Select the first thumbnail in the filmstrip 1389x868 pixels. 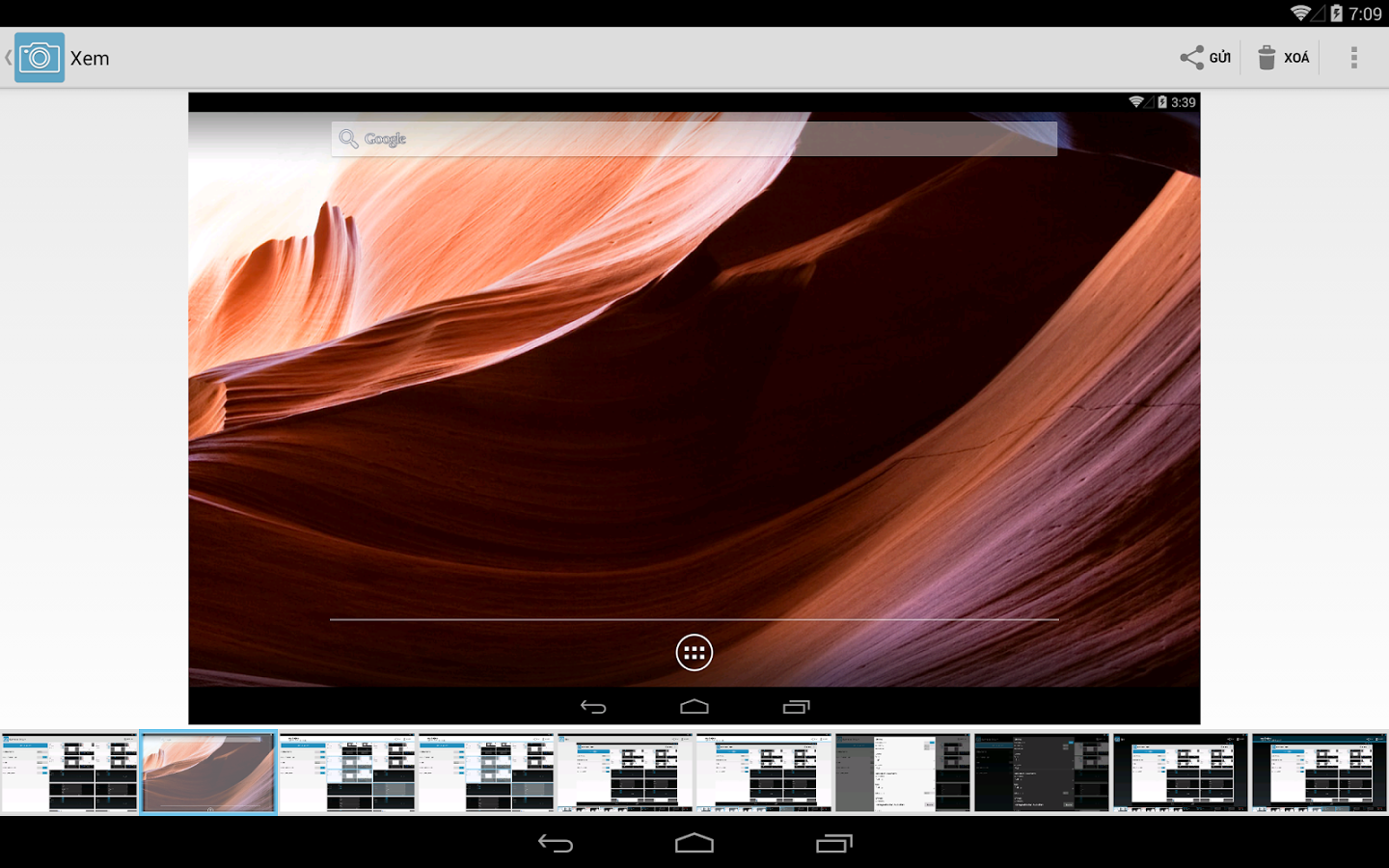click(69, 773)
